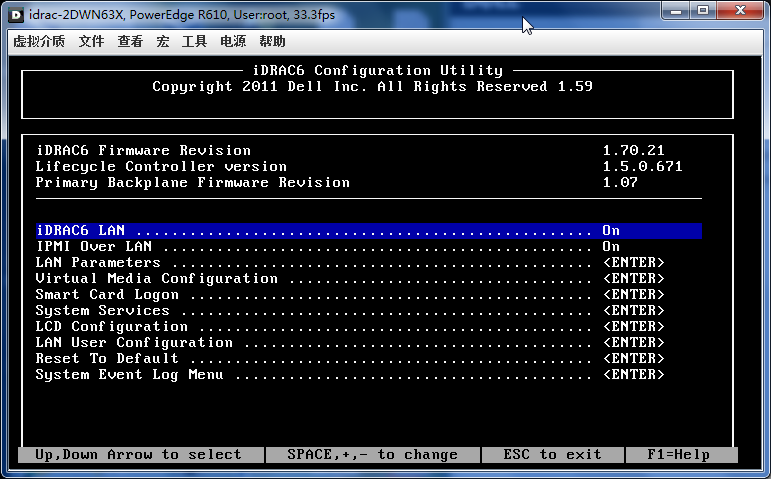Click the iDRAC viewer icon in title bar
This screenshot has height=479, width=771.
[16, 15]
